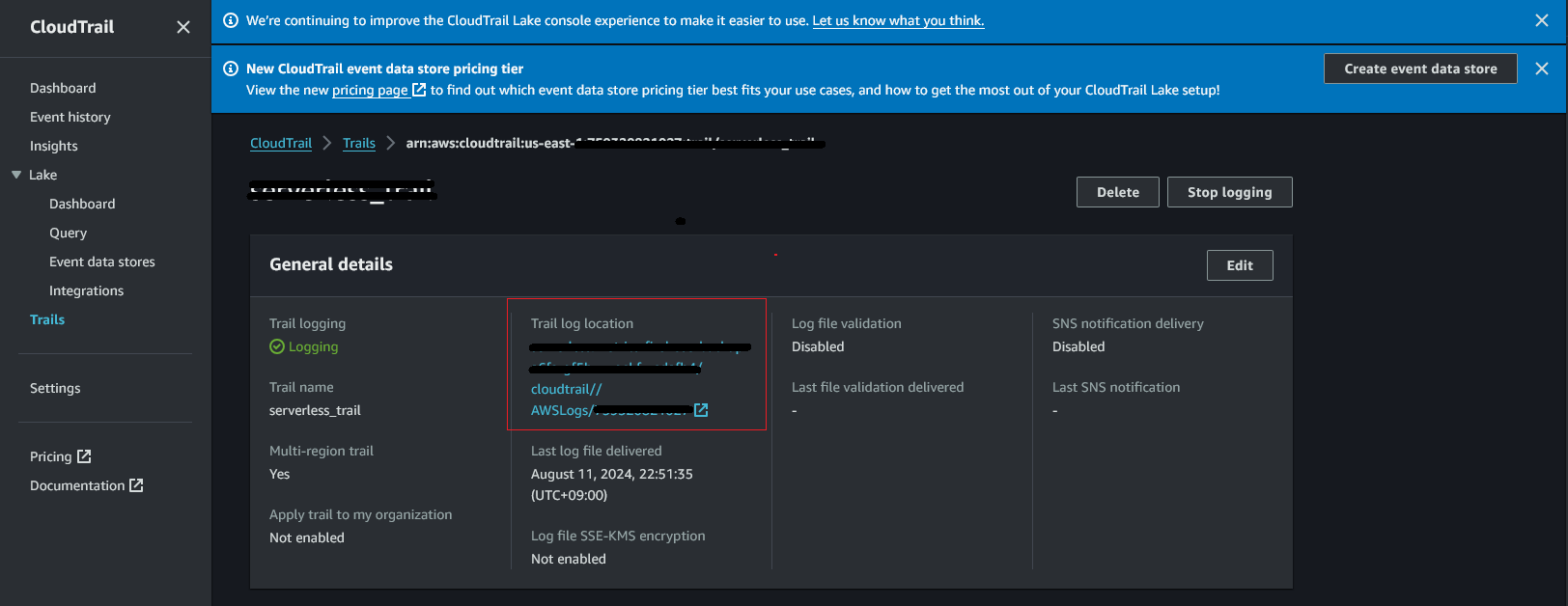Image resolution: width=1568 pixels, height=606 pixels.
Task: Open the 'Let us know what you think' link
Action: coord(898,20)
